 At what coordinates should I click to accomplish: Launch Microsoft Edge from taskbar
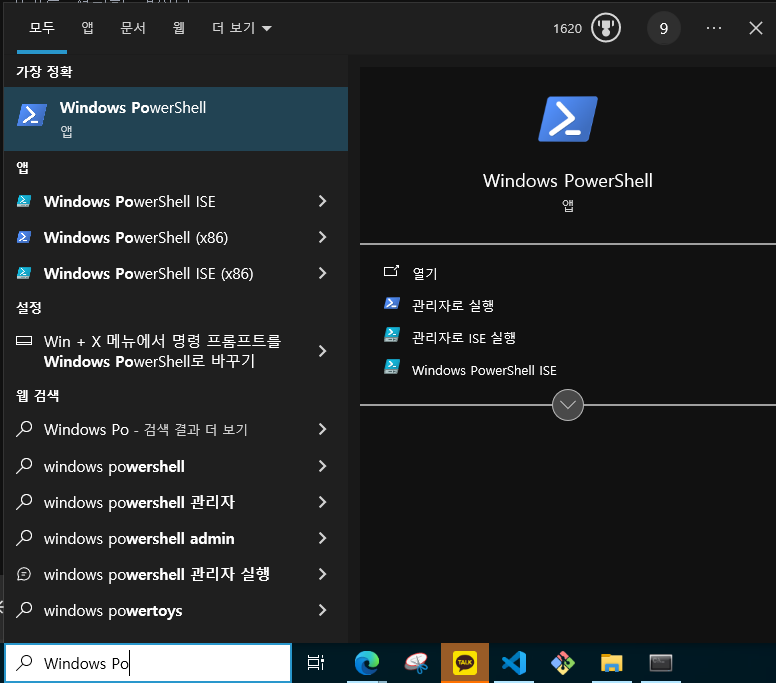(367, 663)
